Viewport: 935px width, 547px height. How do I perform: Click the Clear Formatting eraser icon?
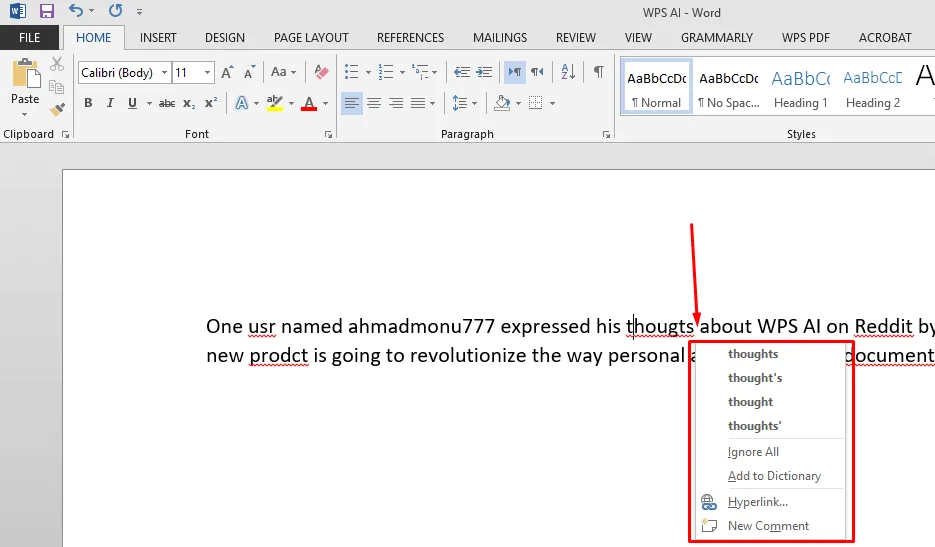tap(321, 72)
